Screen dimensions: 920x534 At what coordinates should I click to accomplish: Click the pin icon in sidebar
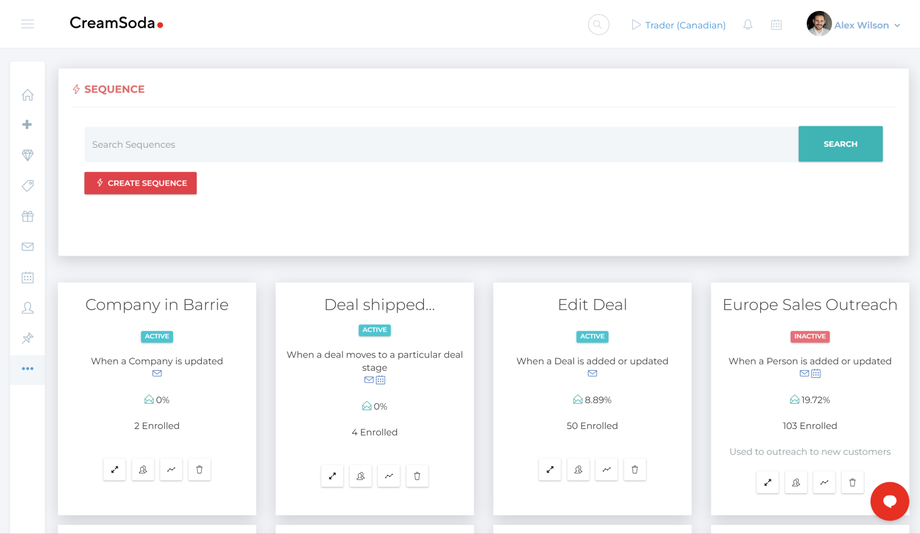pos(28,339)
